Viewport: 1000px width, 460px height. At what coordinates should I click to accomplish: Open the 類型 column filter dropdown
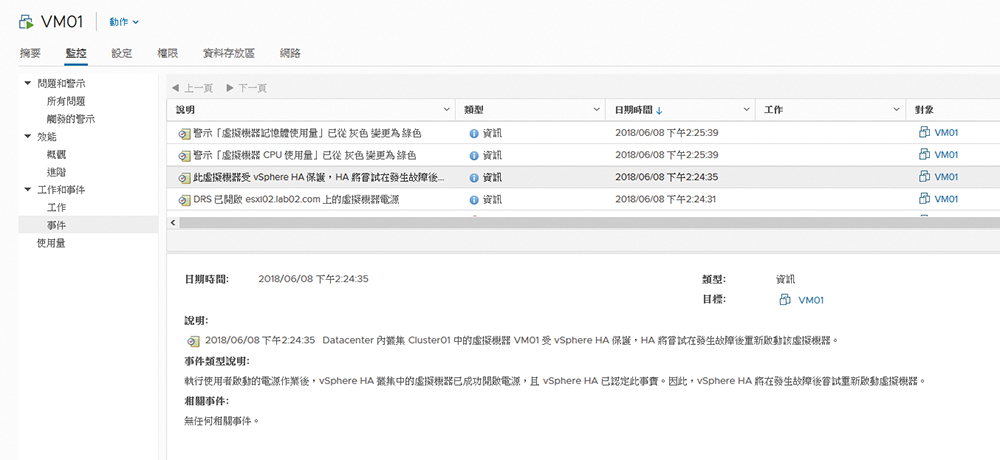point(596,110)
